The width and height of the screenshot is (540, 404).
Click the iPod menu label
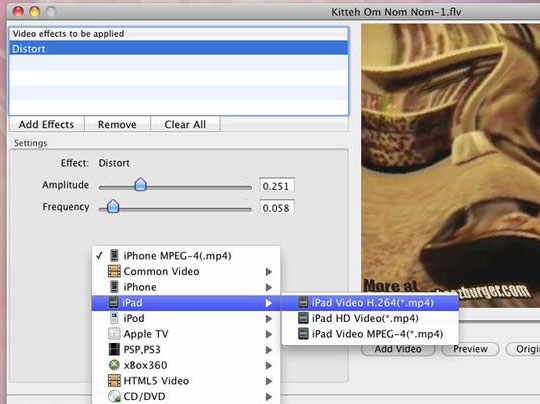pos(134,318)
